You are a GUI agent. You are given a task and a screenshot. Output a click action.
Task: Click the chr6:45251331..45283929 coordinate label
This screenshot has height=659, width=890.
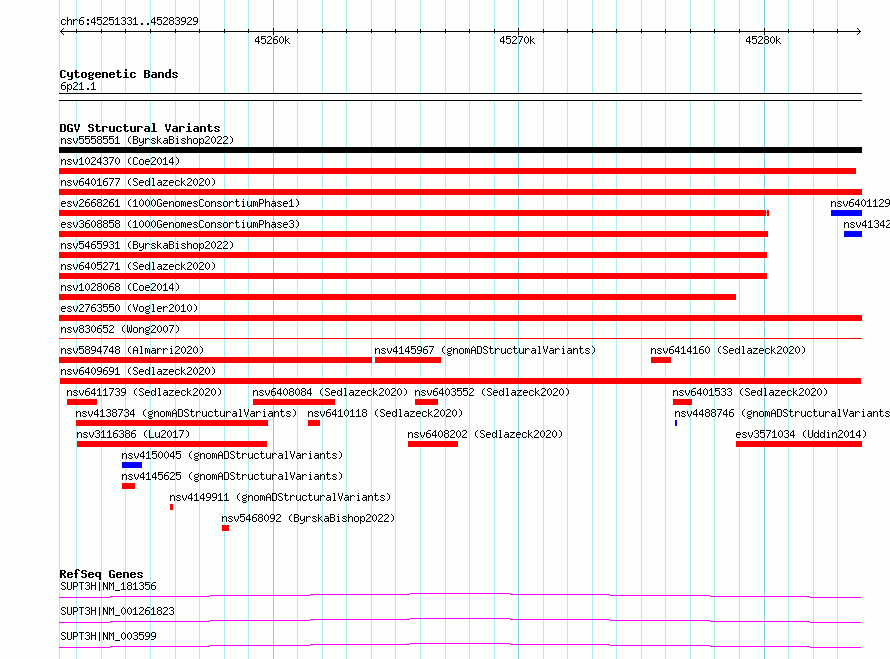tap(129, 21)
